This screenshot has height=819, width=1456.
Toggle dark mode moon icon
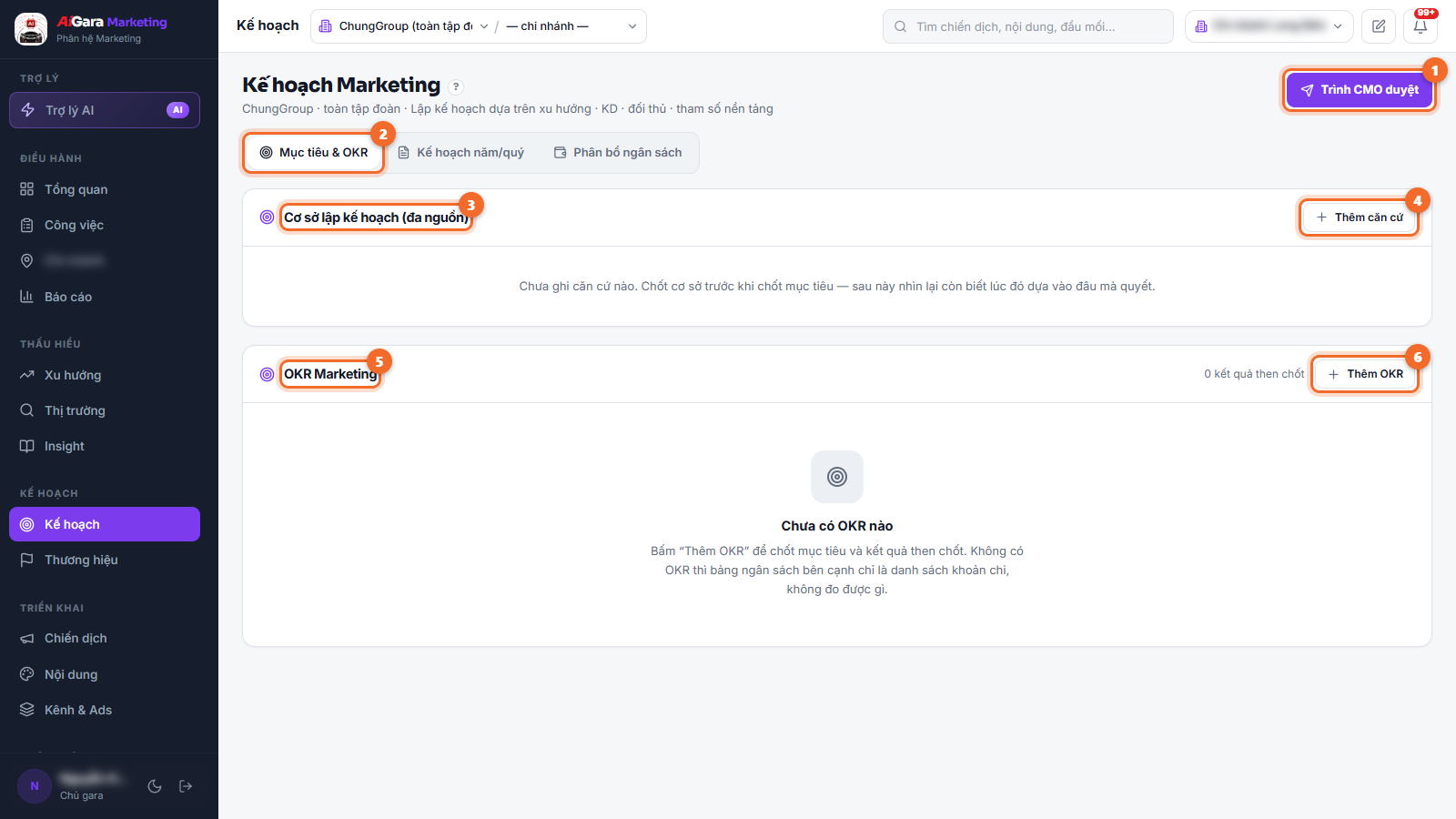(155, 786)
